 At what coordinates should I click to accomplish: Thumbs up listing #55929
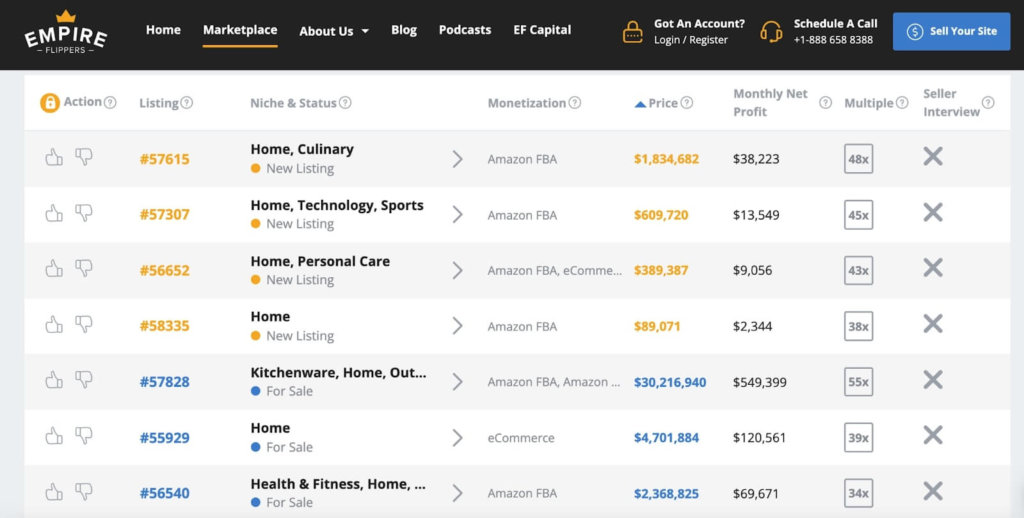(x=54, y=436)
